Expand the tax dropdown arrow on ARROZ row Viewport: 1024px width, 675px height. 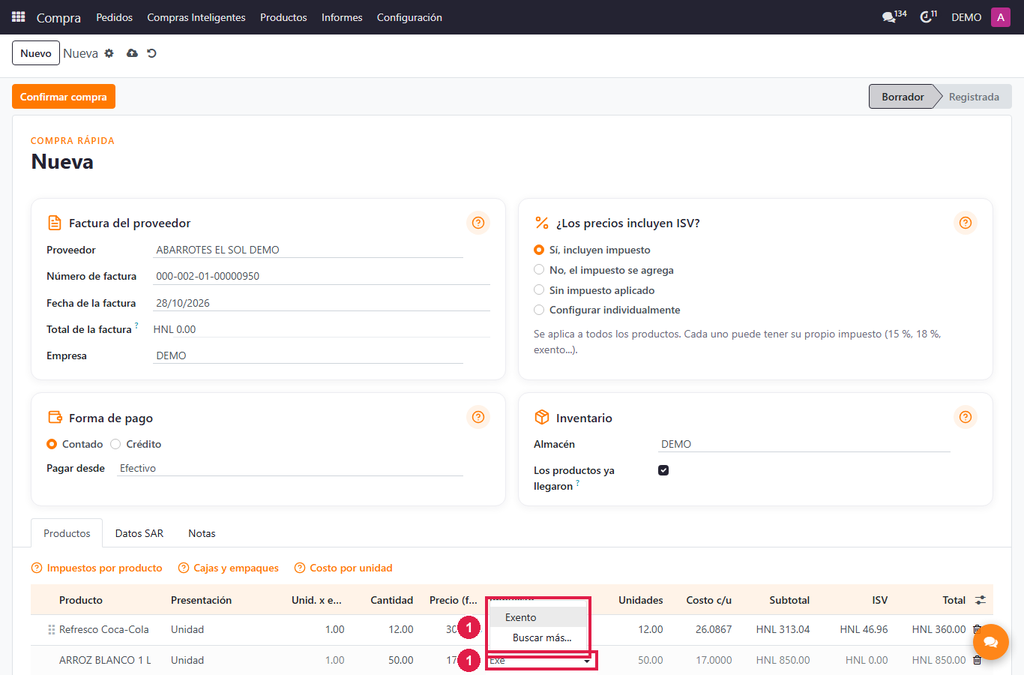(x=586, y=661)
